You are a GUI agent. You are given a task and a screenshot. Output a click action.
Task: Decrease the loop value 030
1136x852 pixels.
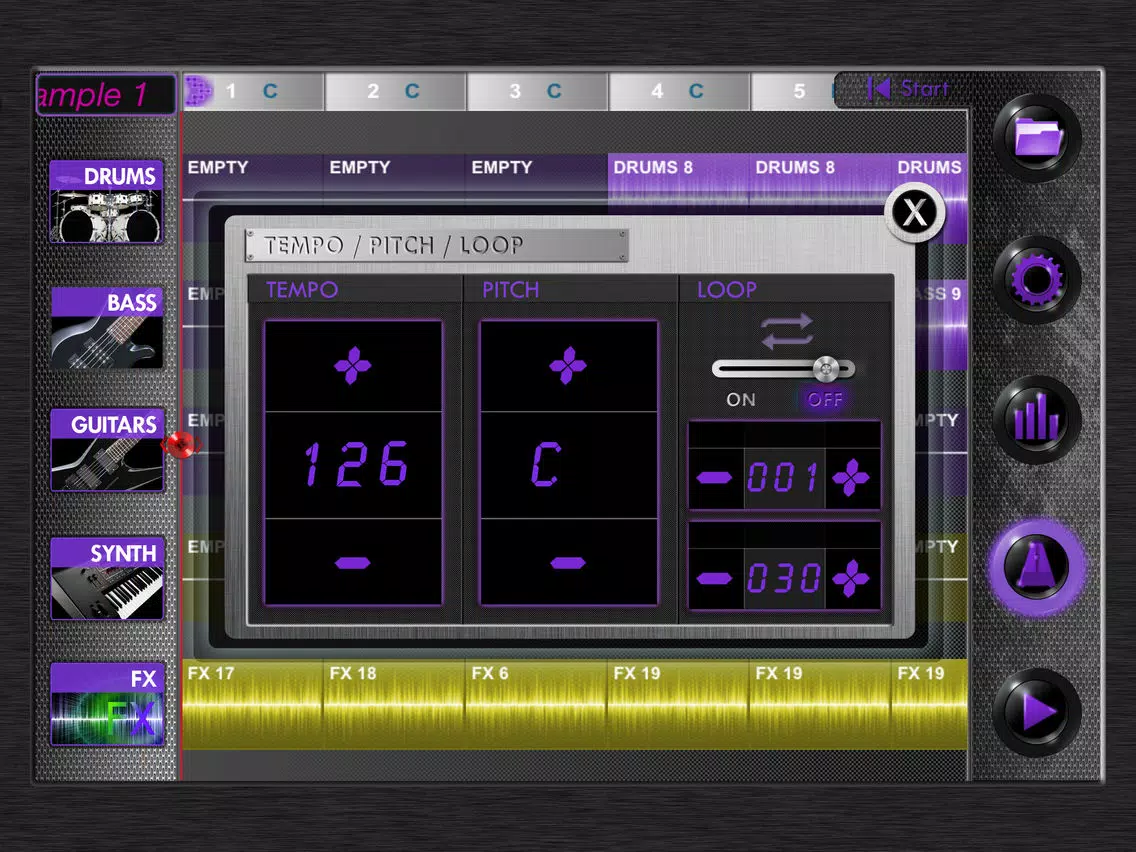click(715, 577)
